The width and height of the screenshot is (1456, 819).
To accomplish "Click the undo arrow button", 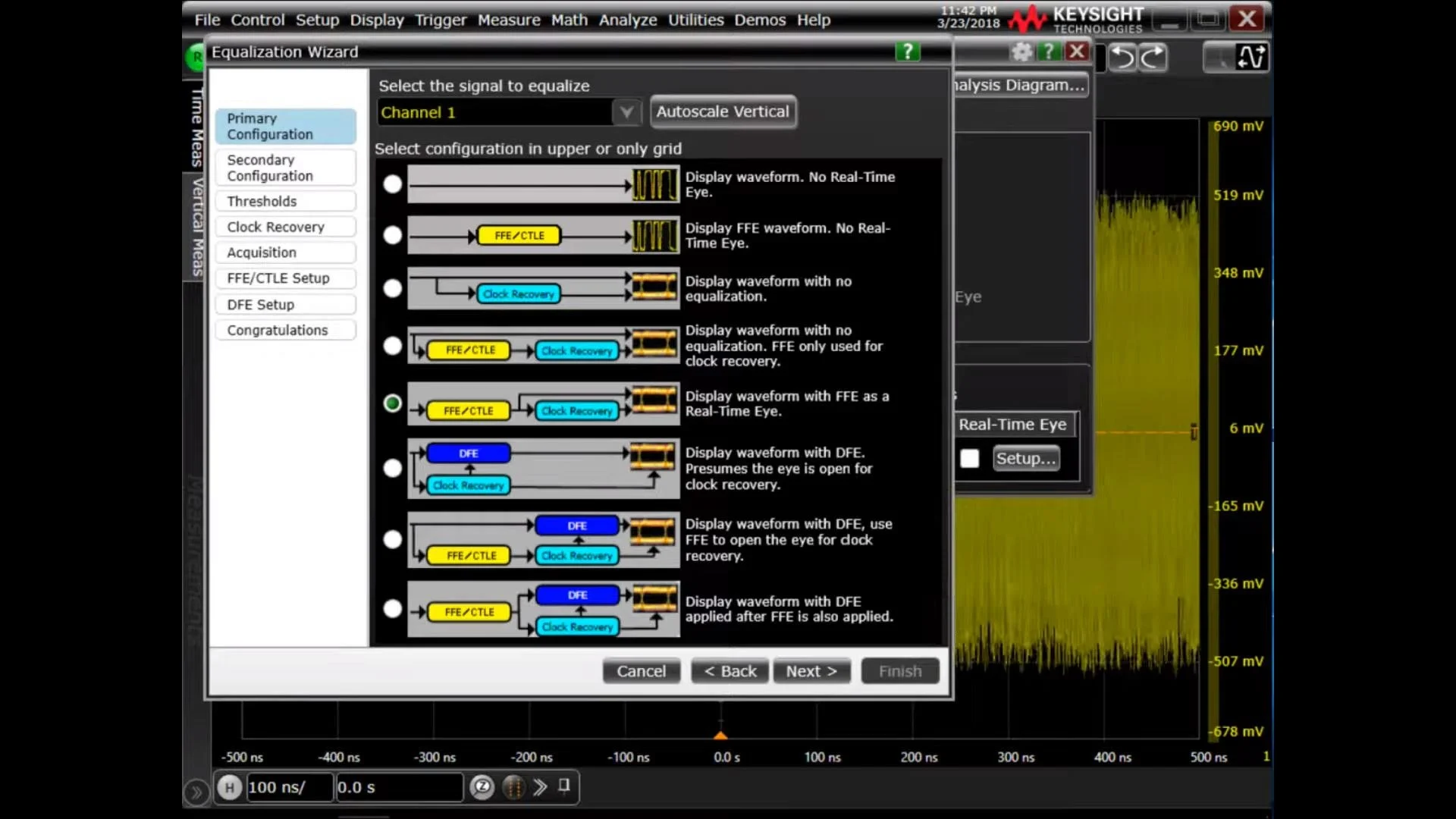I will coord(1123,58).
